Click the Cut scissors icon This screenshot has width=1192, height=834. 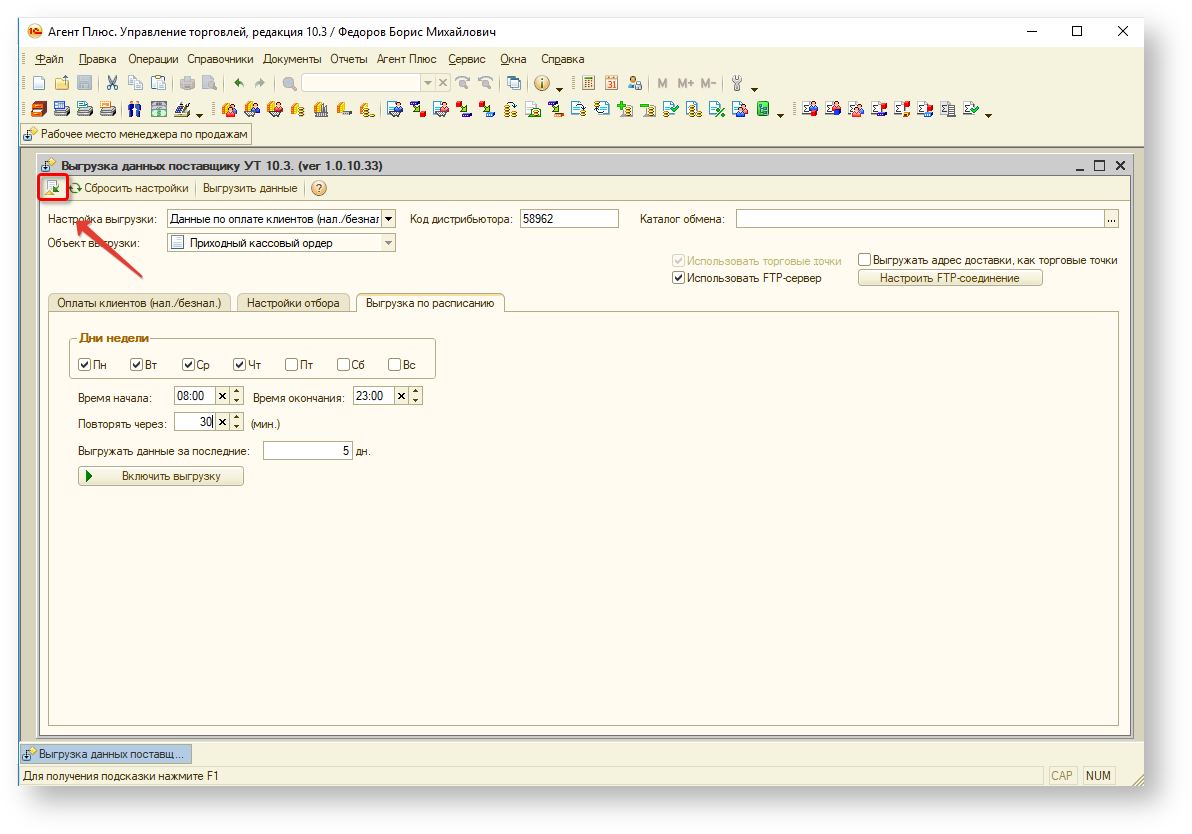pos(112,83)
